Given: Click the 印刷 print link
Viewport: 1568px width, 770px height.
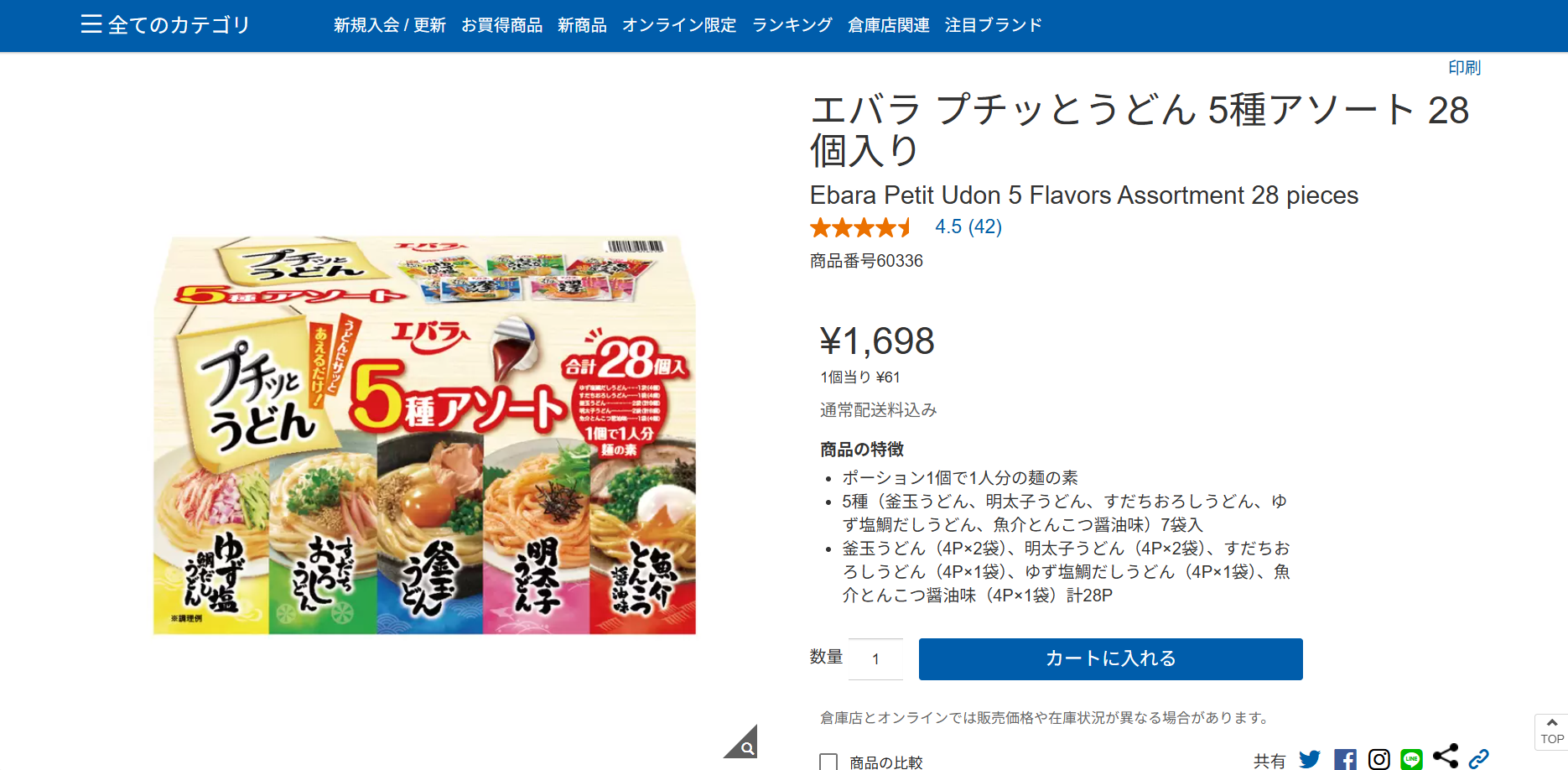Looking at the screenshot, I should [x=1464, y=68].
